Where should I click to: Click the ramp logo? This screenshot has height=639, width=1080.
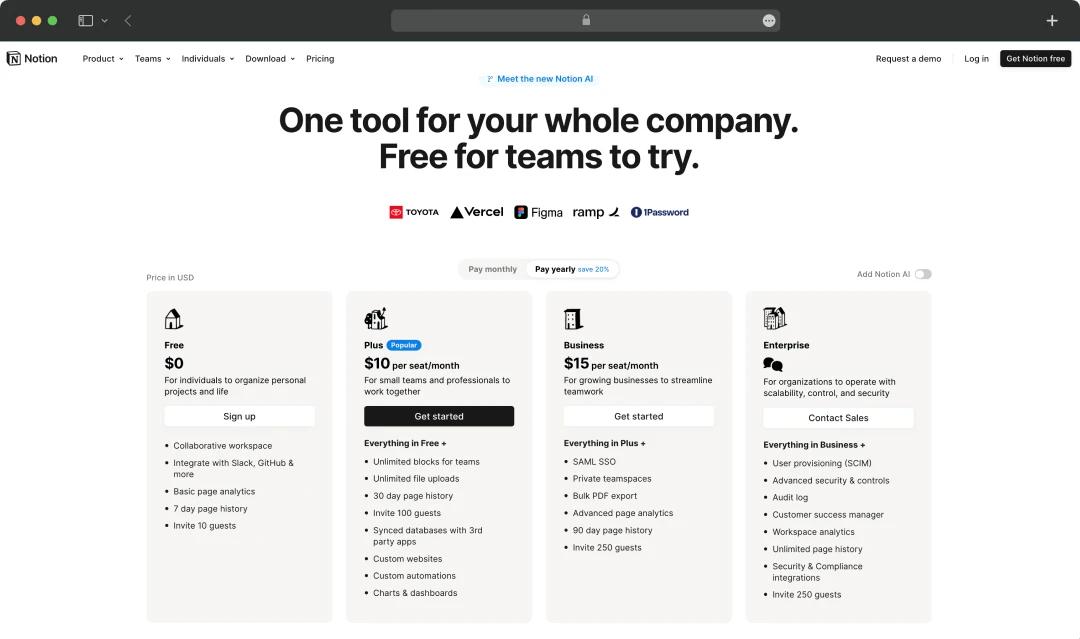point(595,211)
